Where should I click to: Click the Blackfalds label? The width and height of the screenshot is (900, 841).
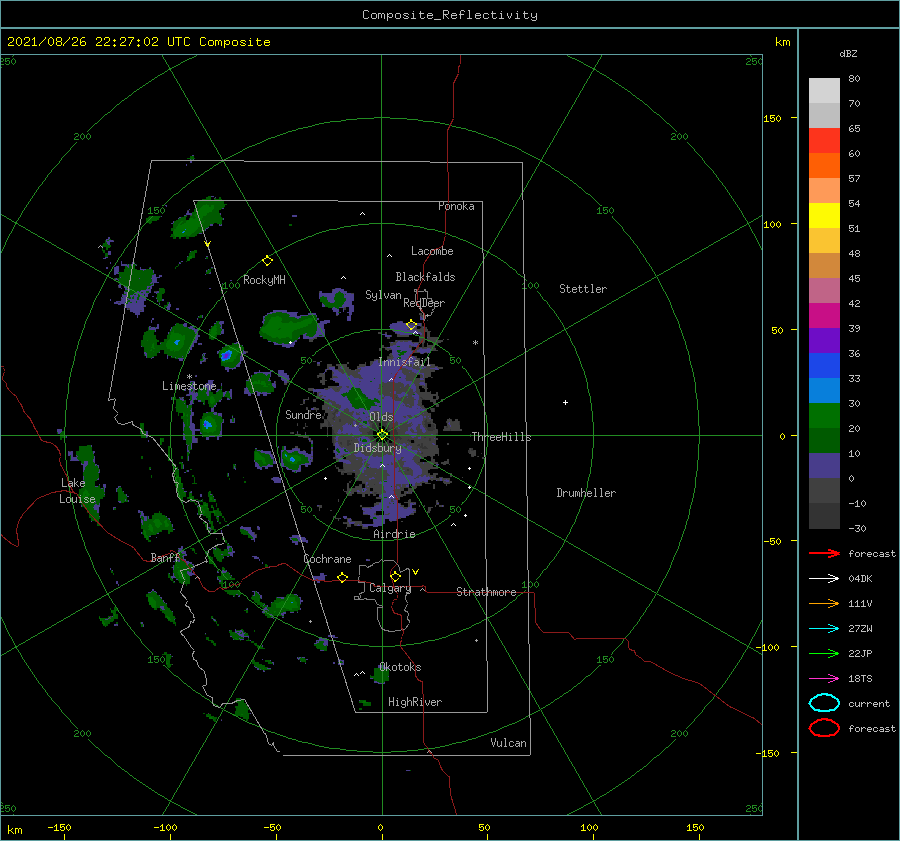click(x=425, y=277)
